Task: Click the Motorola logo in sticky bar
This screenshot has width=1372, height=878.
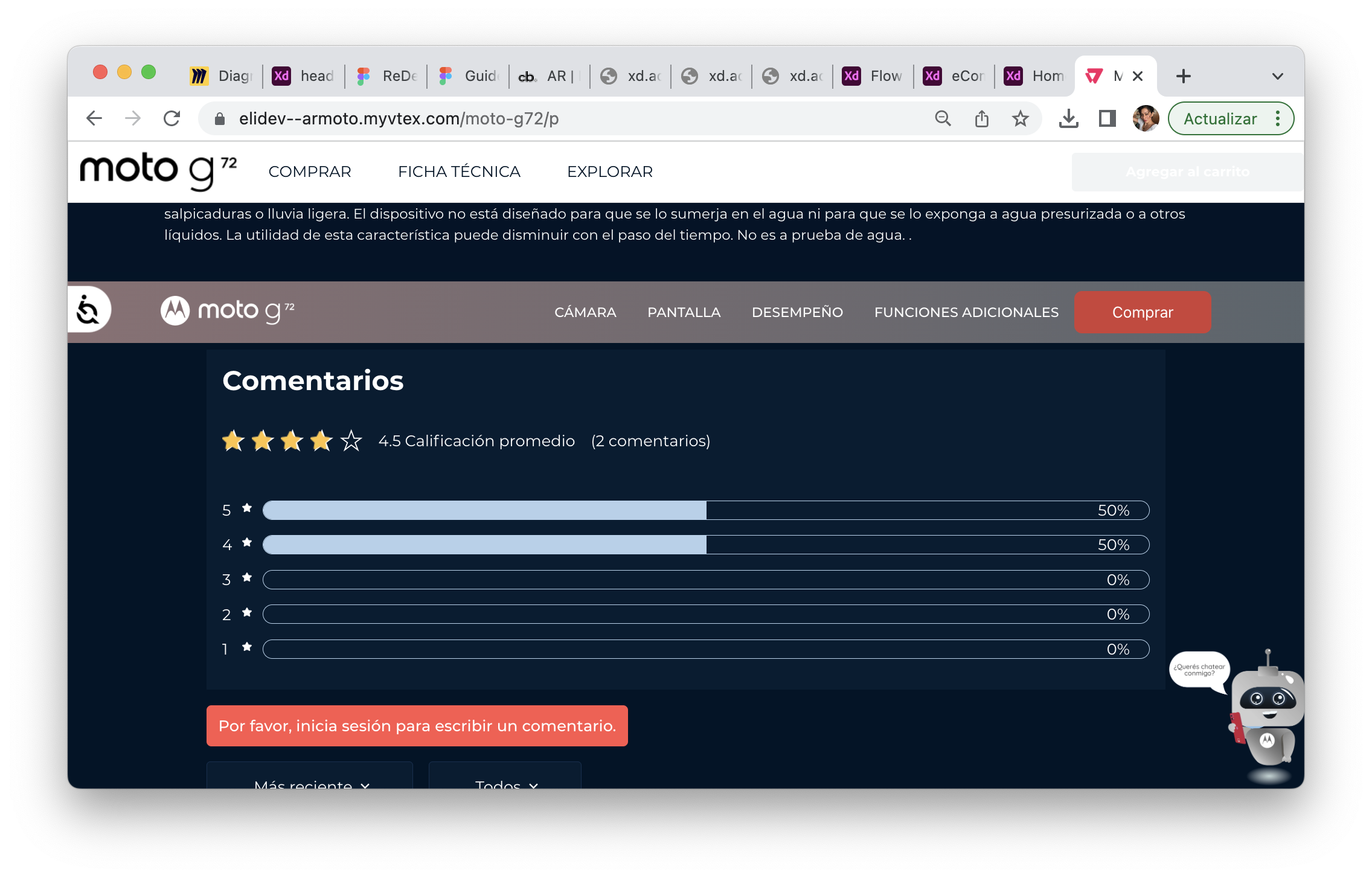Action: click(175, 311)
